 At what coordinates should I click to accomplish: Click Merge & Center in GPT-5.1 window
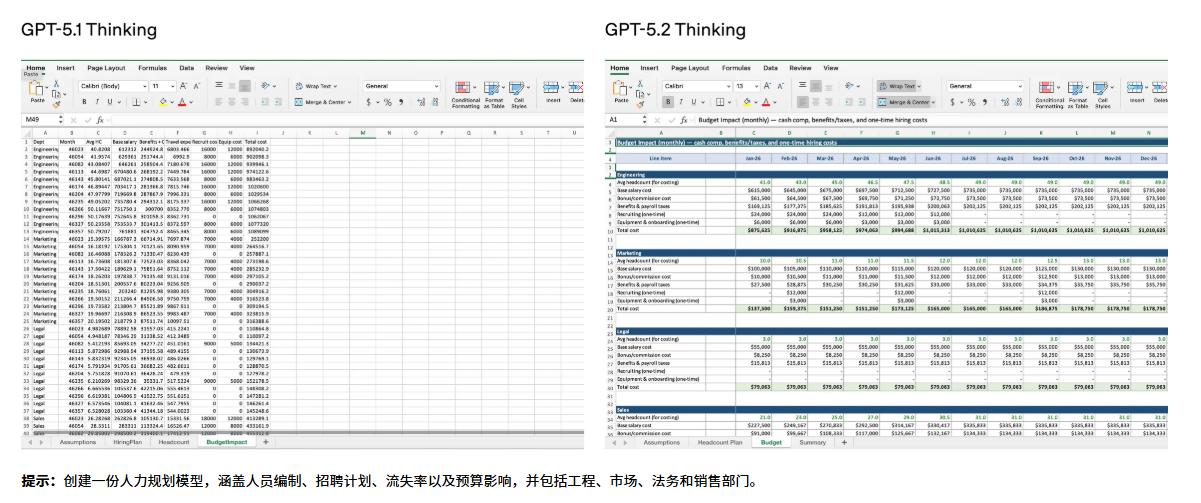coord(325,102)
